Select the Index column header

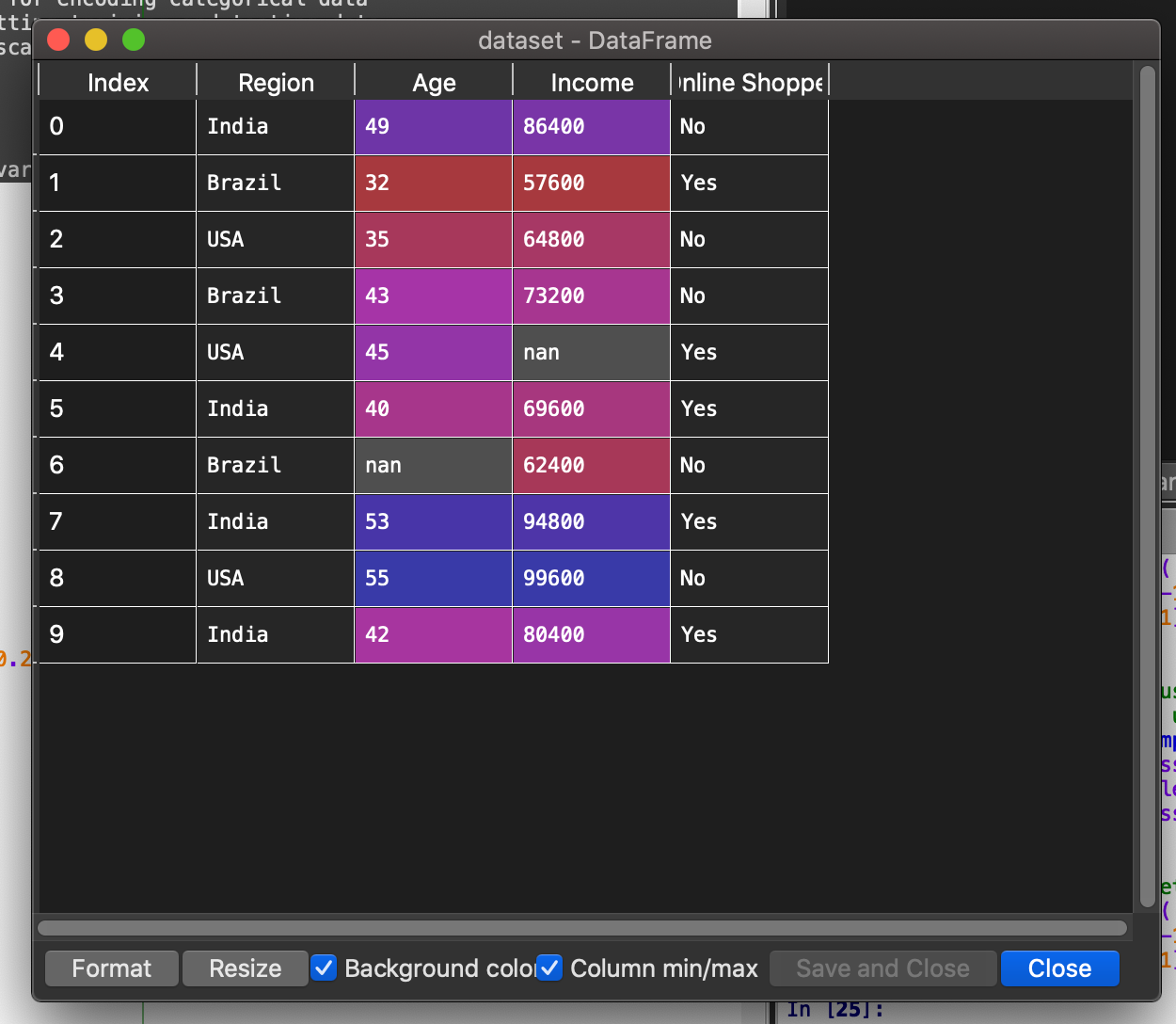click(x=118, y=82)
